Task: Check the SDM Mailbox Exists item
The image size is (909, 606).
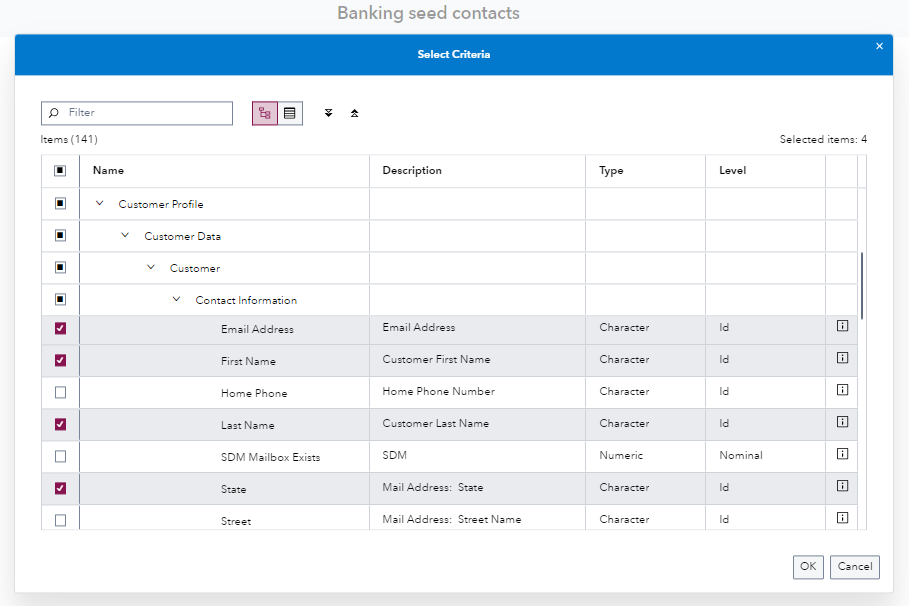Action: (x=60, y=456)
